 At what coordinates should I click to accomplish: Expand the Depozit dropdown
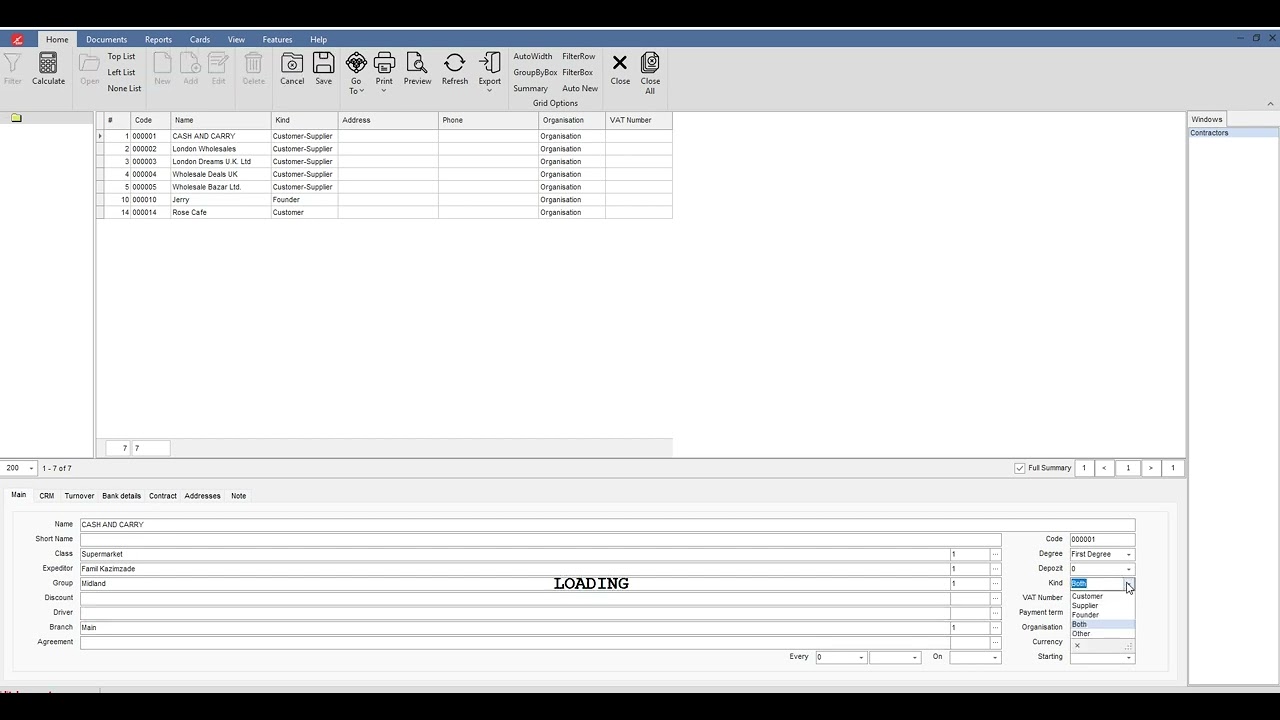click(x=1129, y=569)
